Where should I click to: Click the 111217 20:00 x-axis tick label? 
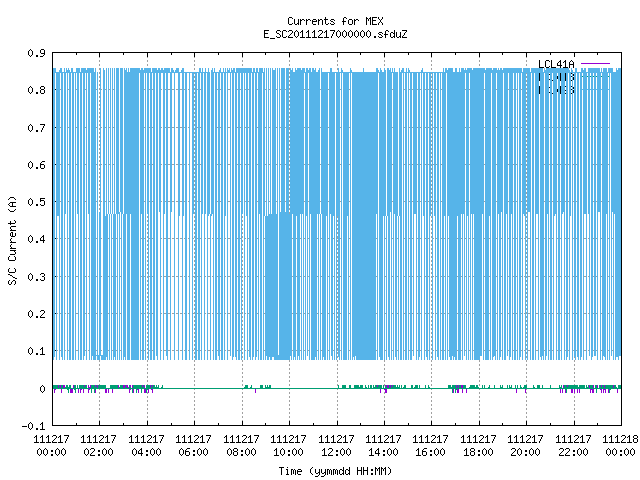[525, 446]
